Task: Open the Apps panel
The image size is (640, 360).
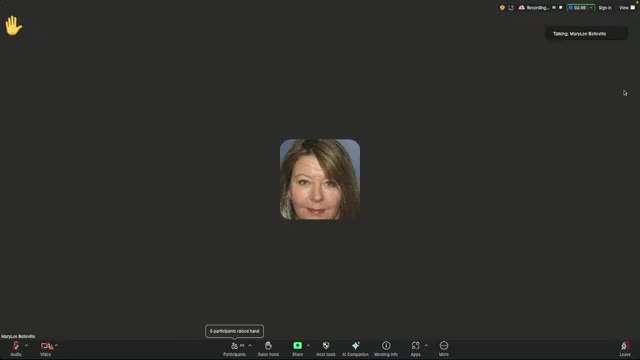Action: (416, 349)
